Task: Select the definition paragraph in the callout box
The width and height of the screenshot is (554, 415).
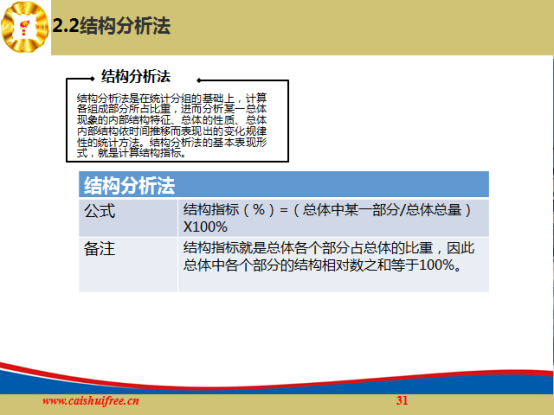Action: click(x=172, y=125)
